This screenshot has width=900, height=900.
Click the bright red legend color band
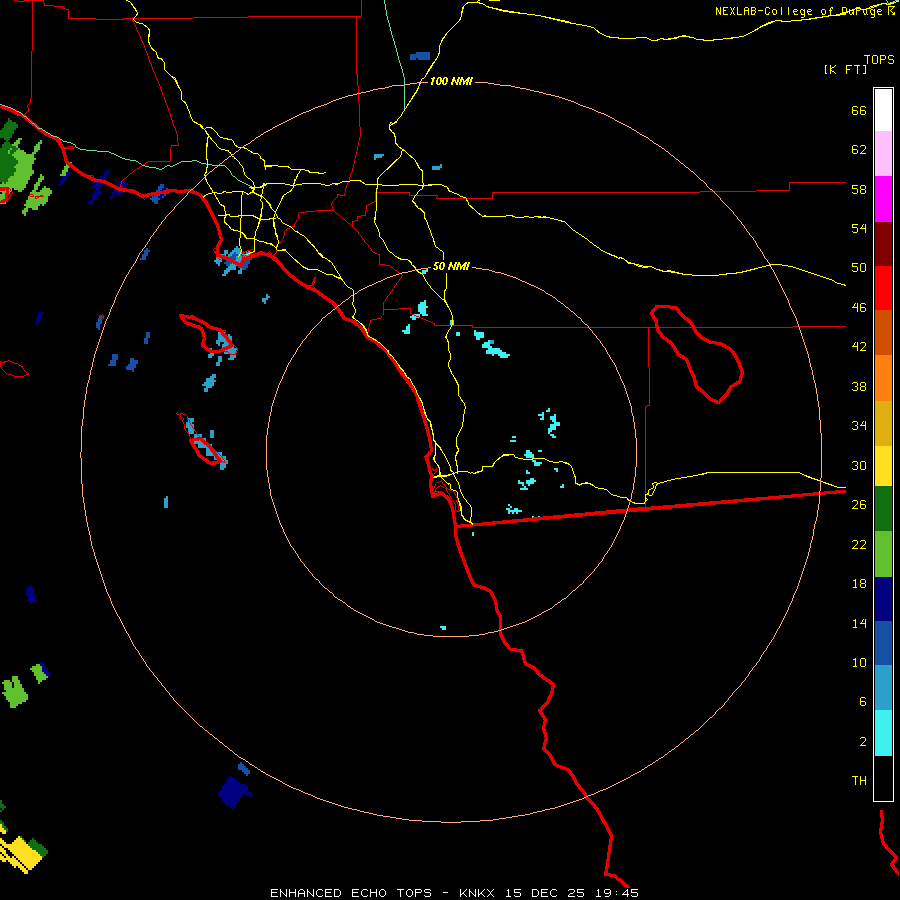(x=883, y=288)
